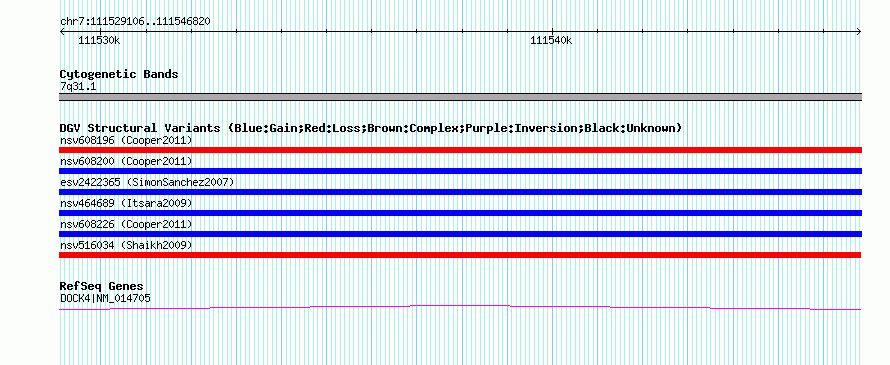890x365 pixels.
Task: Open the DGV Structural Variants track heading
Action: point(371,128)
